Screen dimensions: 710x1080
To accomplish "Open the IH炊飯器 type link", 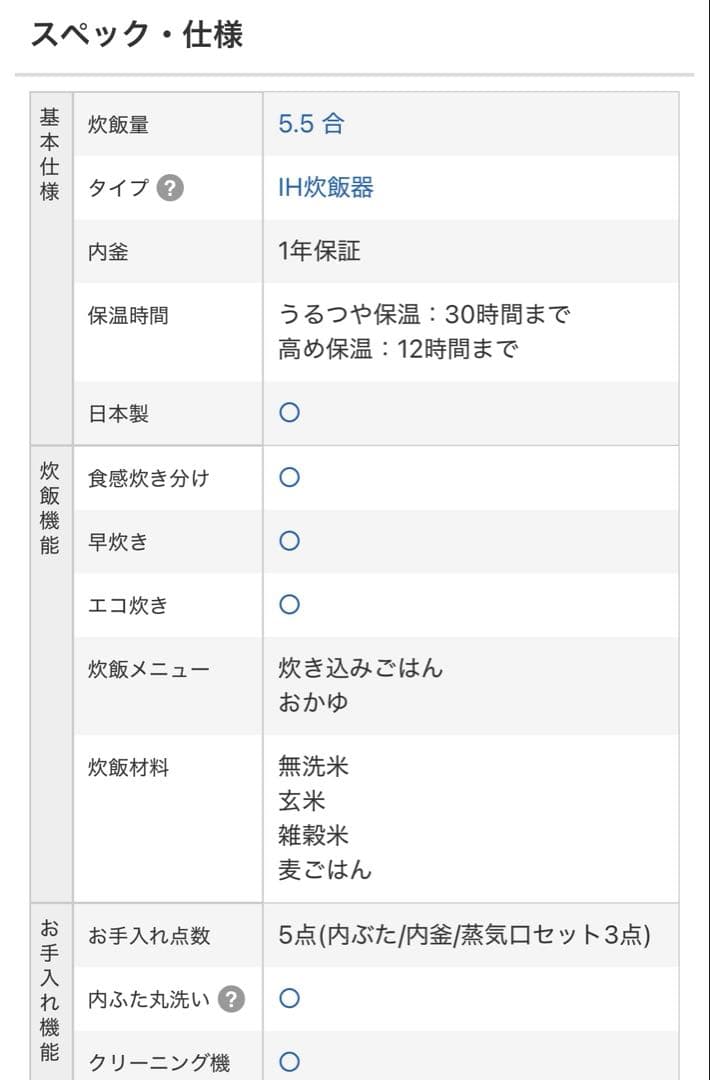I will pos(326,188).
